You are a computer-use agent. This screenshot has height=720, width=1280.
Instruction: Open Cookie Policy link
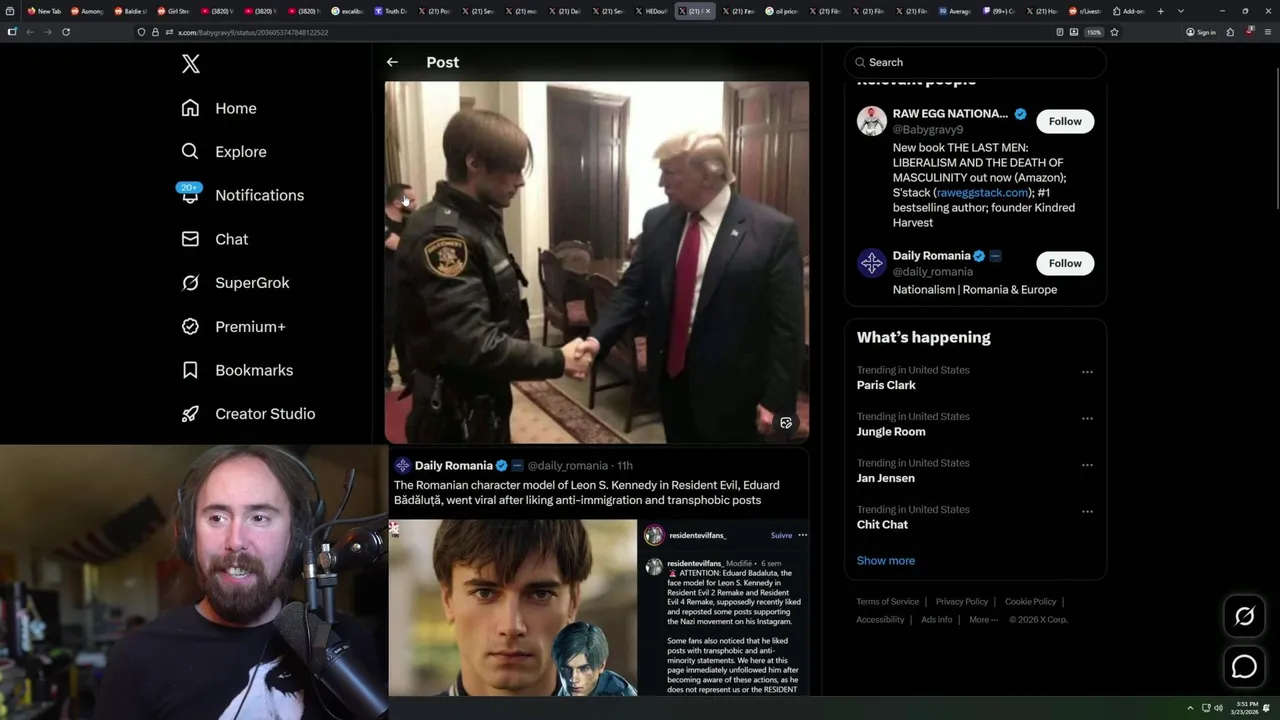[x=1030, y=602]
